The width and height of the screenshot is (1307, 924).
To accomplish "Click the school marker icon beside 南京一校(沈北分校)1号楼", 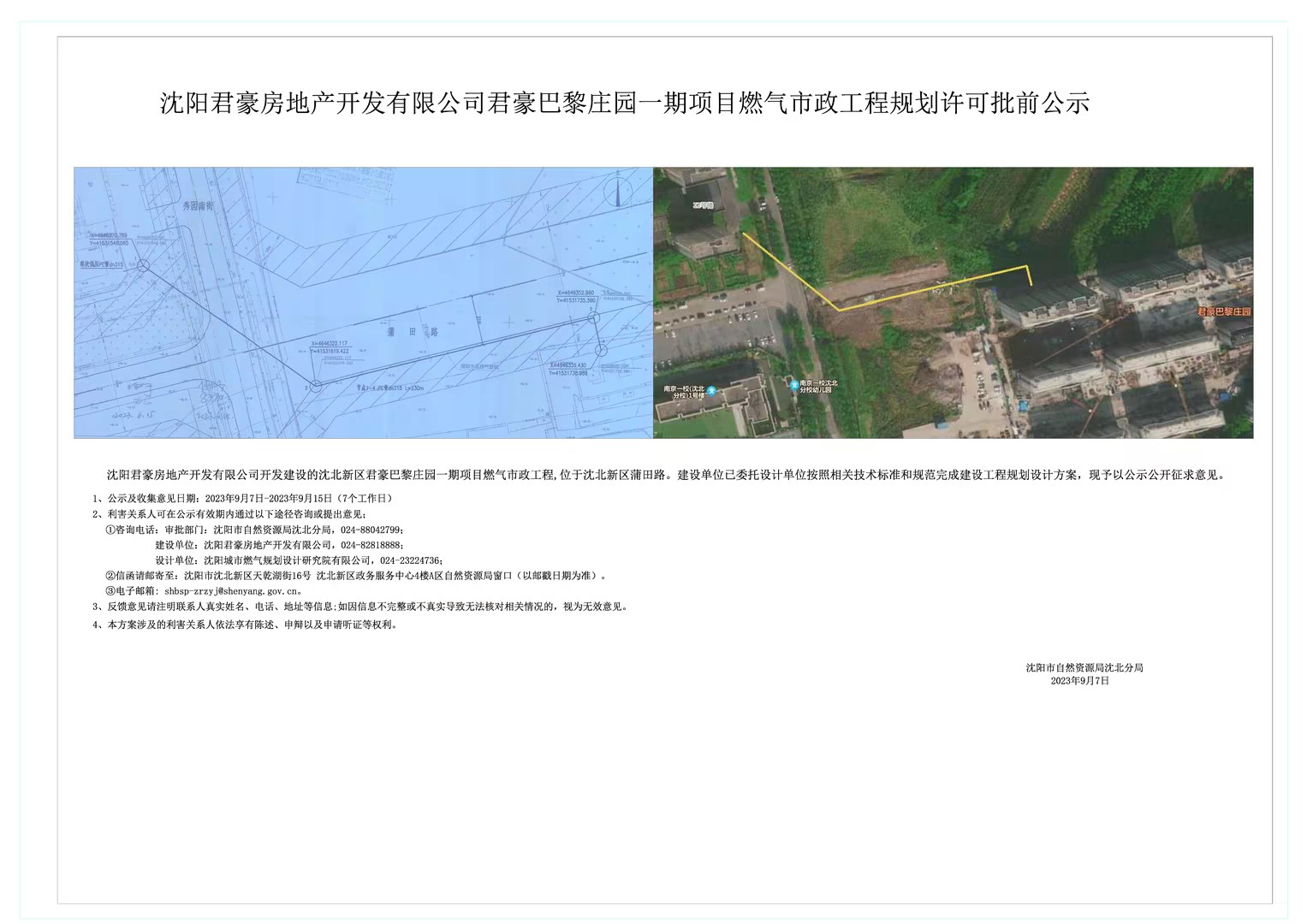I will (710, 391).
